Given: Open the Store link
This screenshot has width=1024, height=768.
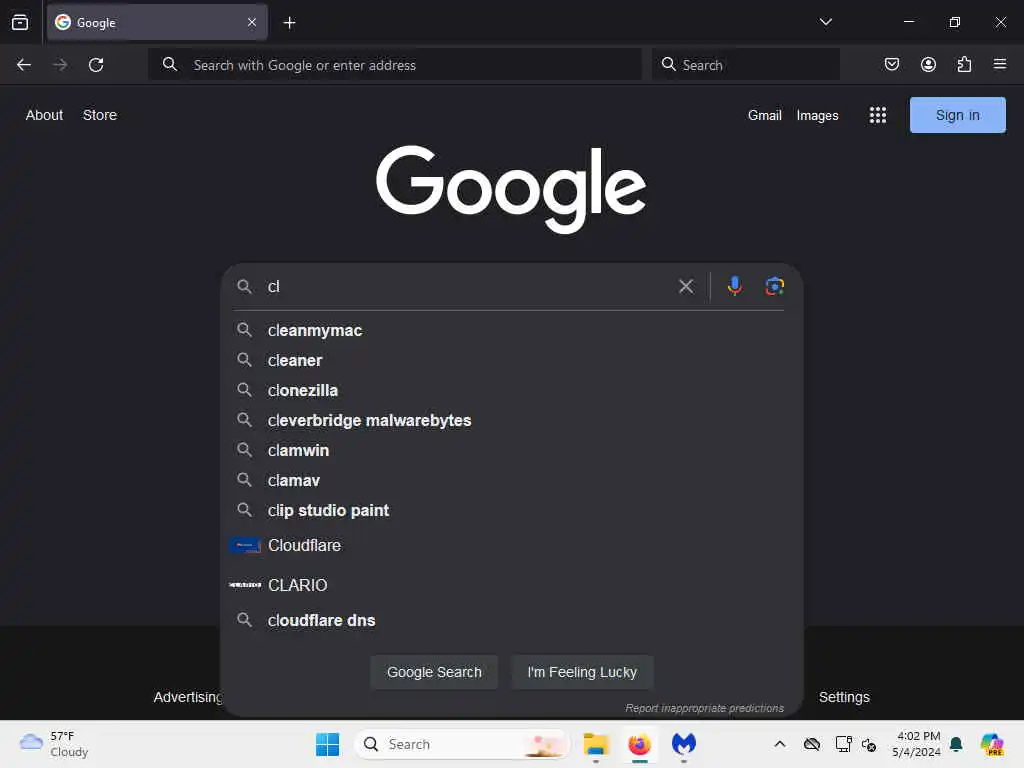Looking at the screenshot, I should tap(100, 115).
